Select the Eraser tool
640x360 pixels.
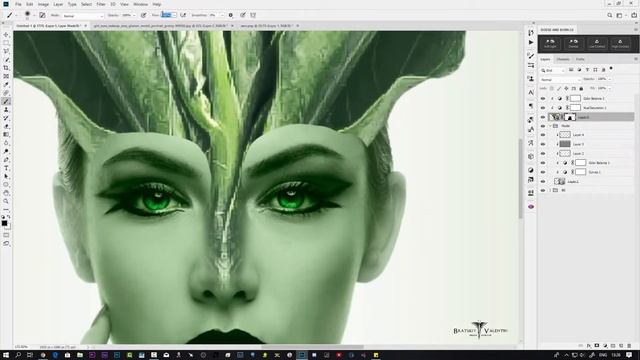[x=6, y=127]
